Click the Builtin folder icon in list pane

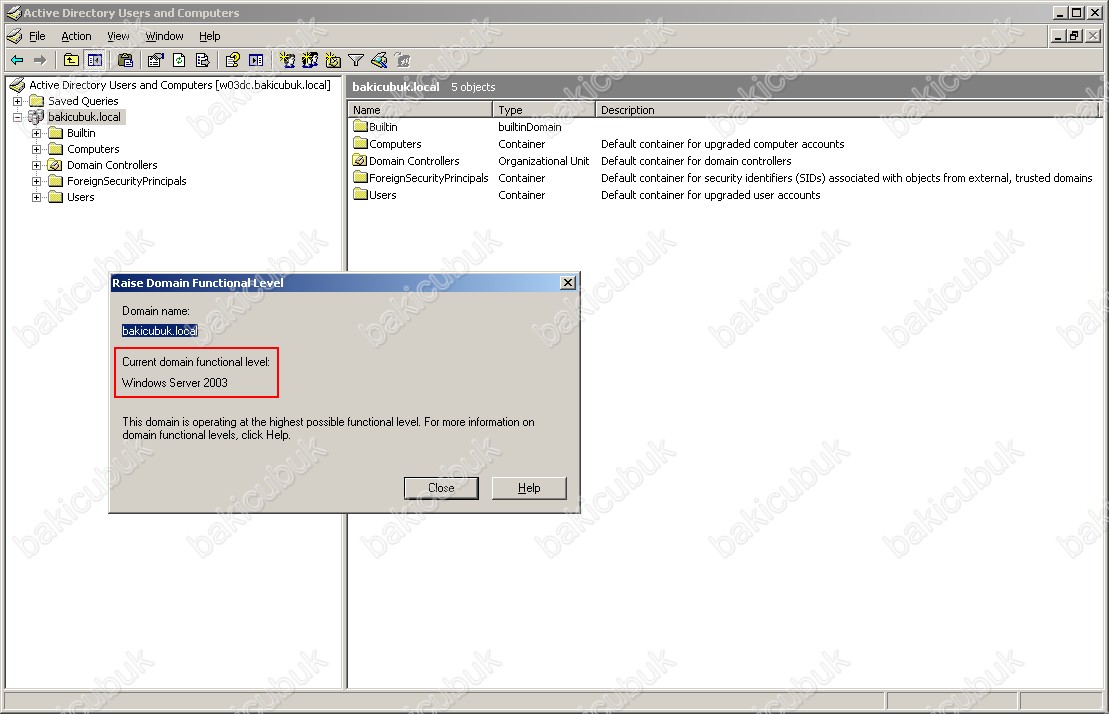(x=360, y=127)
